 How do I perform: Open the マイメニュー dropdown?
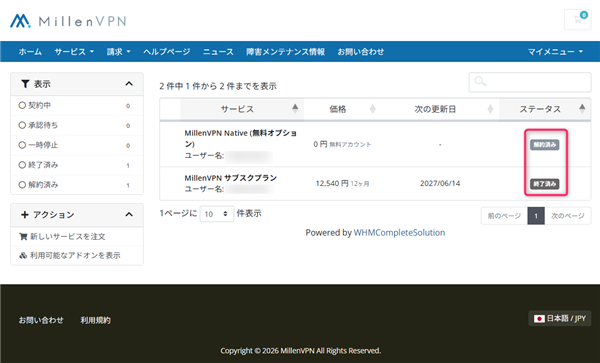[x=555, y=52]
